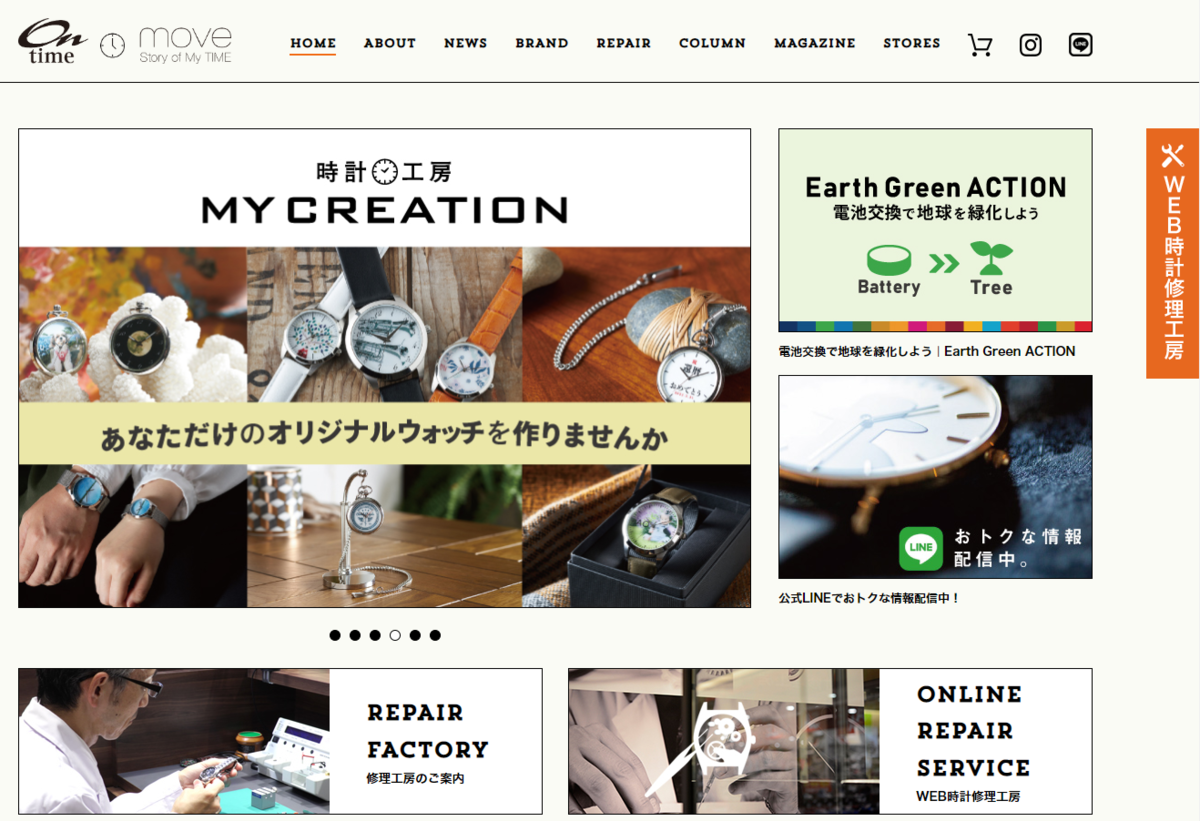Open the REPAIR menu item
Viewport: 1200px width, 821px height.
click(x=624, y=43)
